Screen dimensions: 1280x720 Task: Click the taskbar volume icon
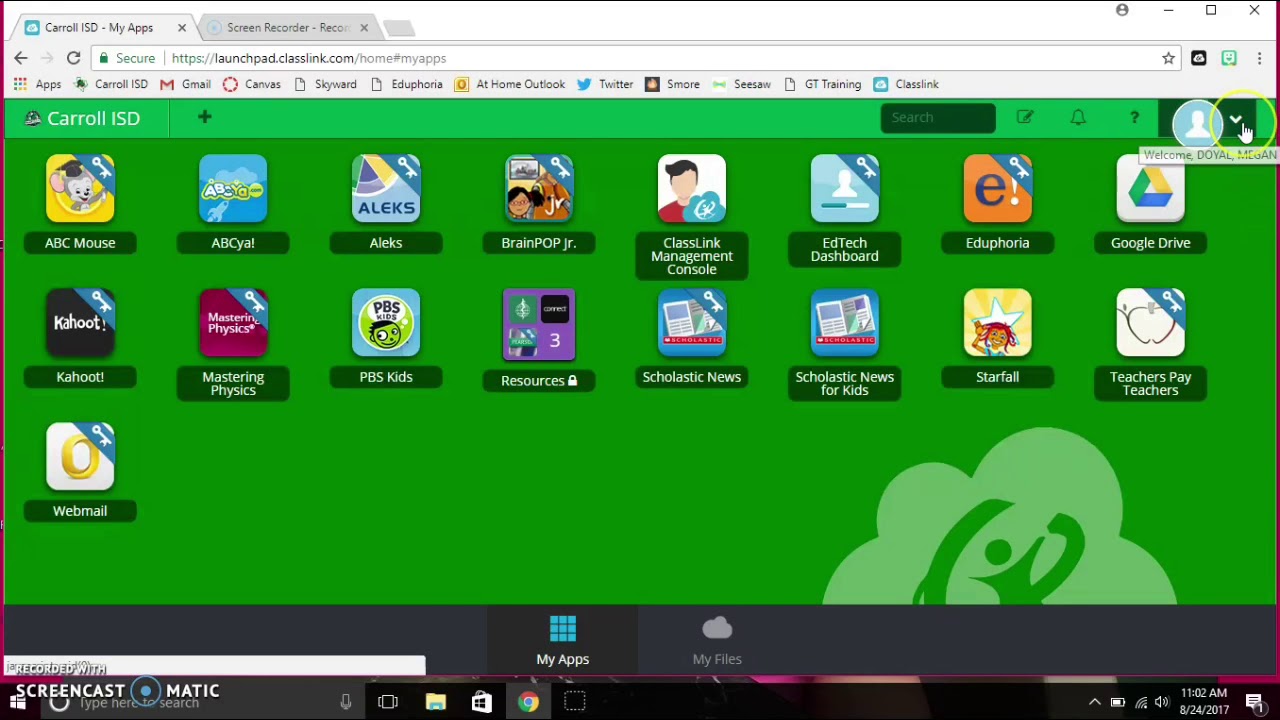pos(1162,702)
